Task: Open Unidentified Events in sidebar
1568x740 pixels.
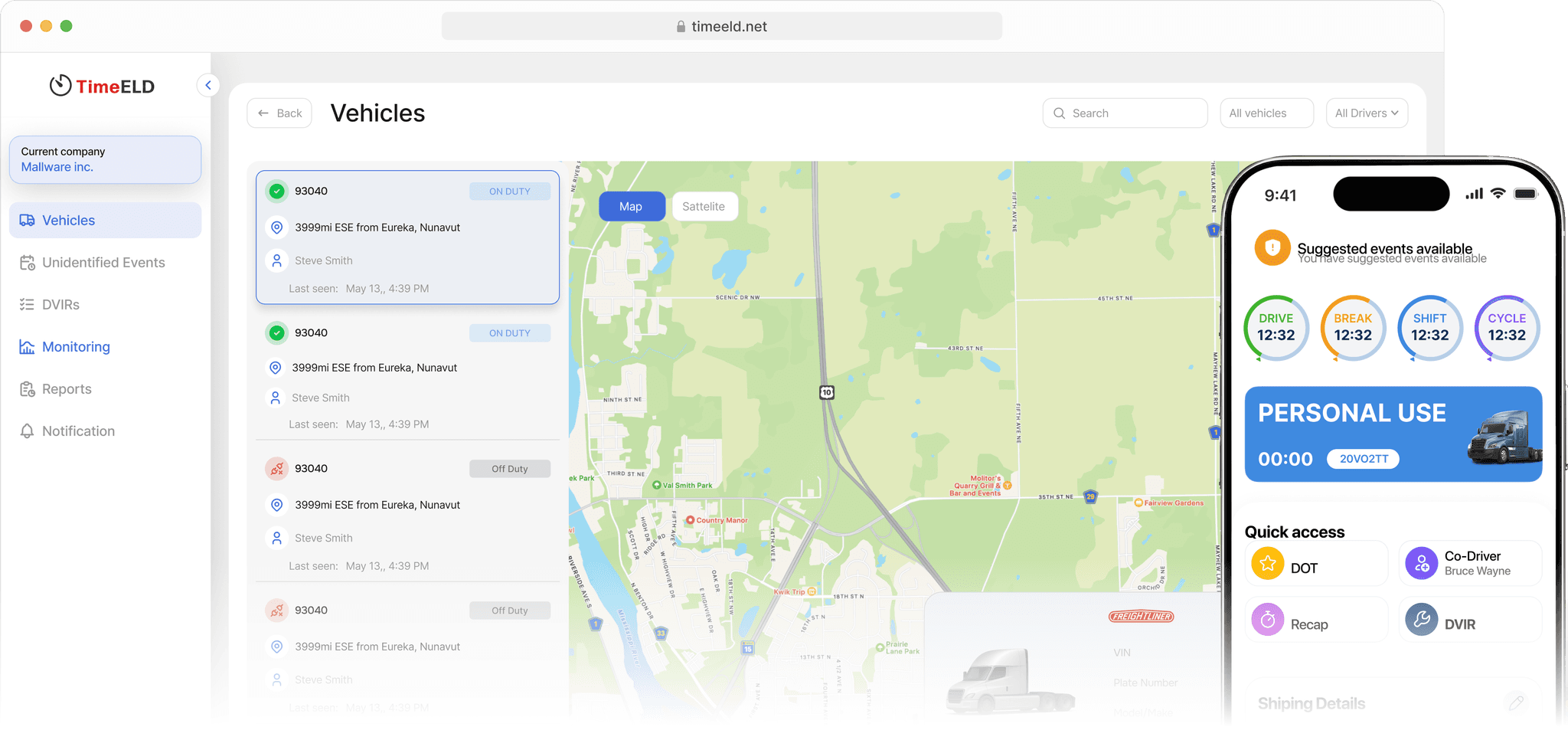Action: click(x=103, y=263)
